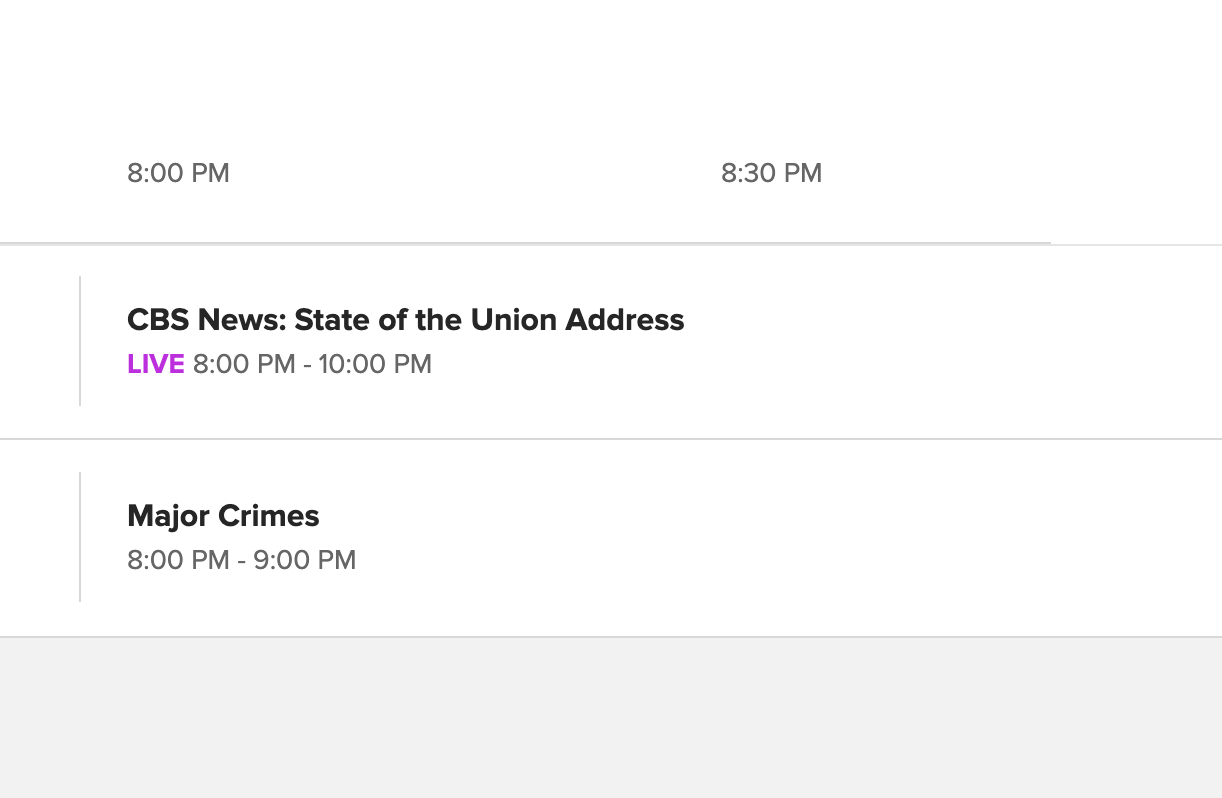Click the gray empty area below the listings

[x=611, y=720]
